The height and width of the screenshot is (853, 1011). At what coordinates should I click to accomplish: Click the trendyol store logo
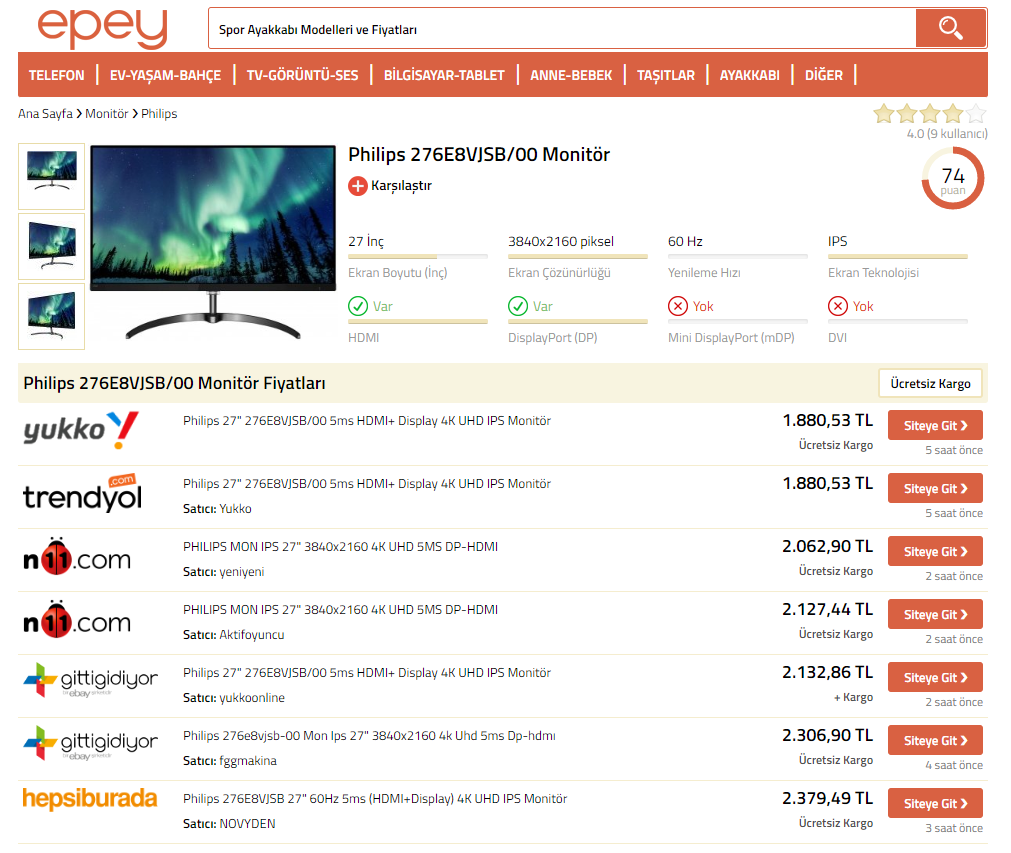[82, 495]
